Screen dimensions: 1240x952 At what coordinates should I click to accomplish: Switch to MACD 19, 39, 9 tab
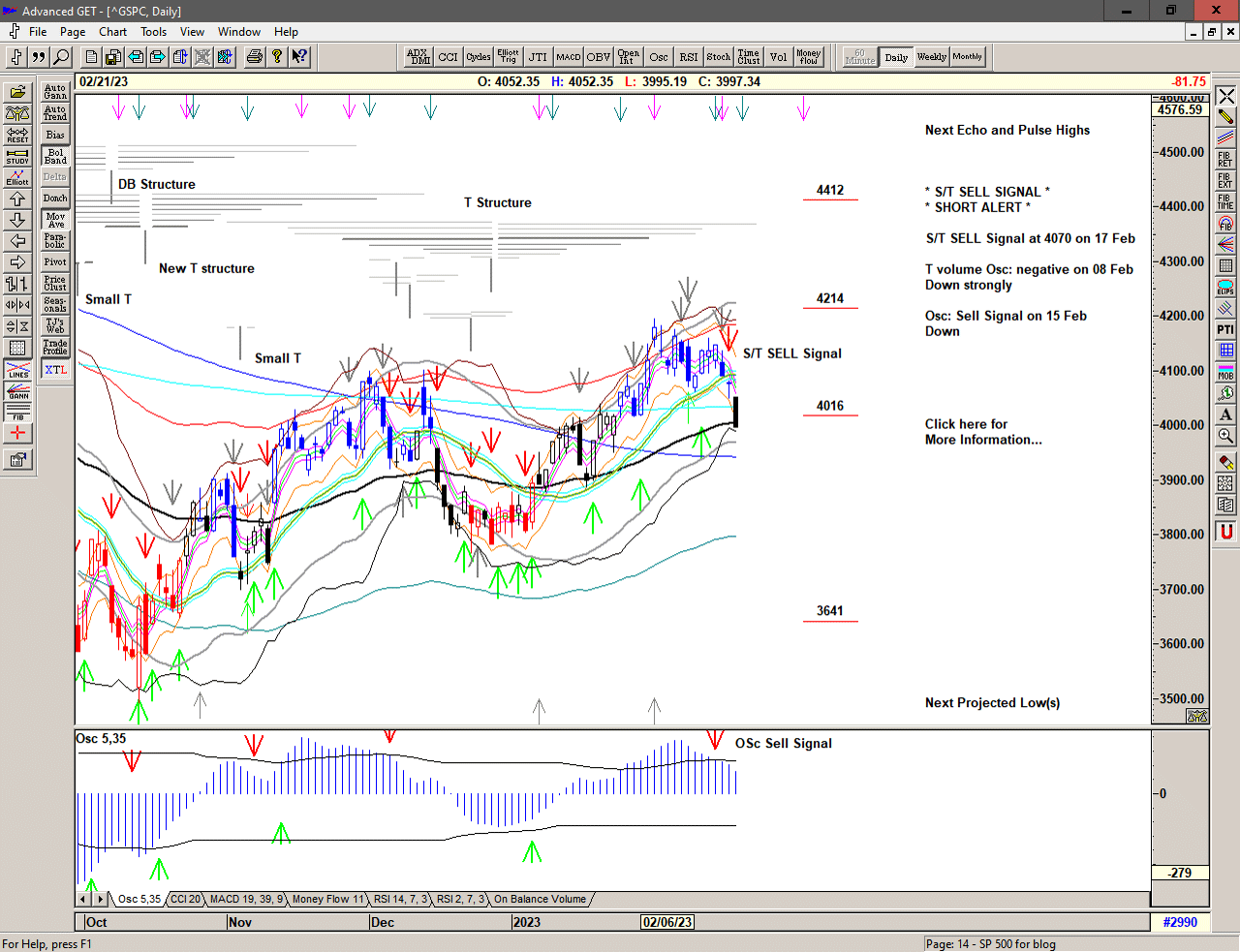(x=246, y=900)
